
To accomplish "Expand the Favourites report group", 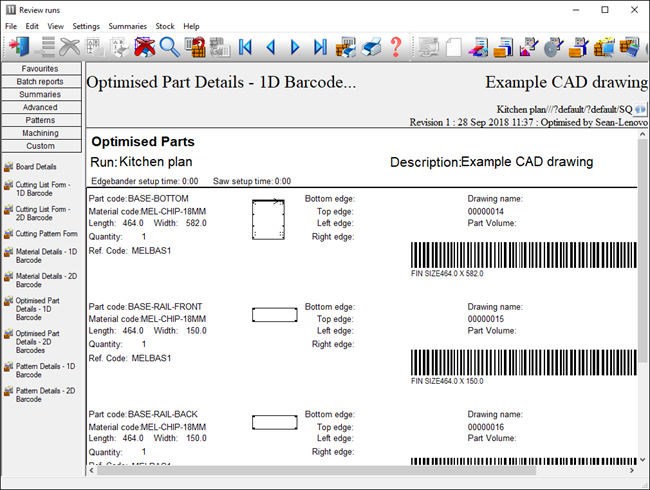I will pos(41,68).
